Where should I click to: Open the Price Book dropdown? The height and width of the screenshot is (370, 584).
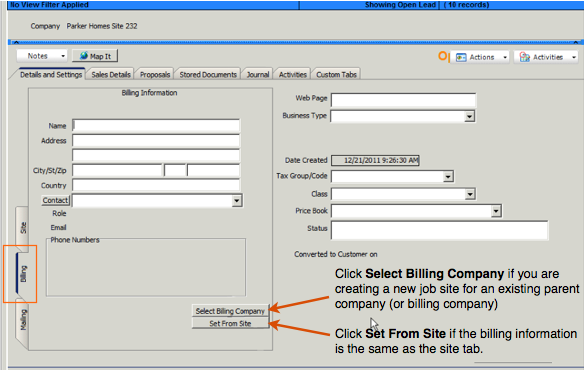pyautogui.click(x=496, y=211)
